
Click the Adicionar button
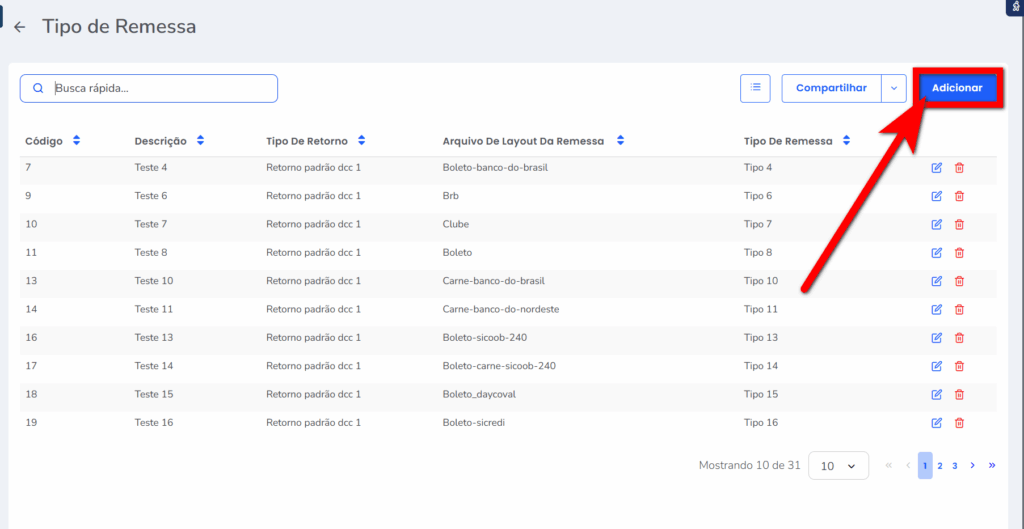point(957,88)
